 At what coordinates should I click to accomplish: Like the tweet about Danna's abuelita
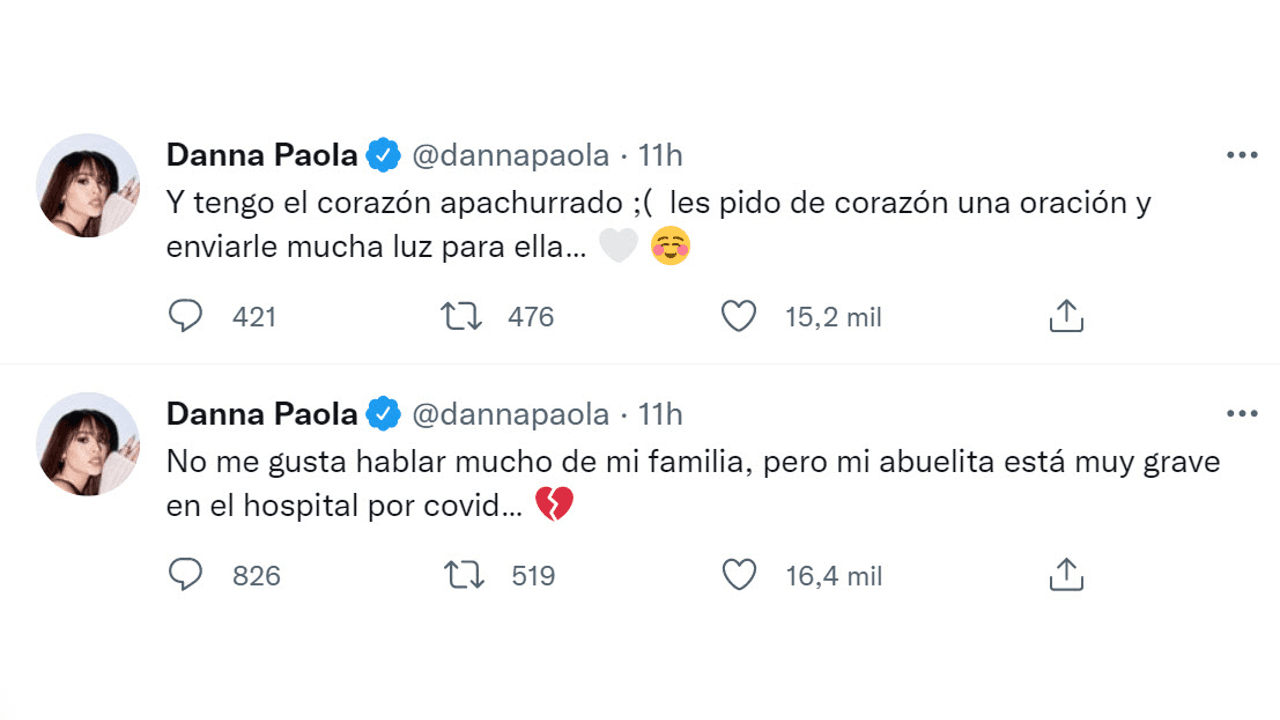coord(739,575)
